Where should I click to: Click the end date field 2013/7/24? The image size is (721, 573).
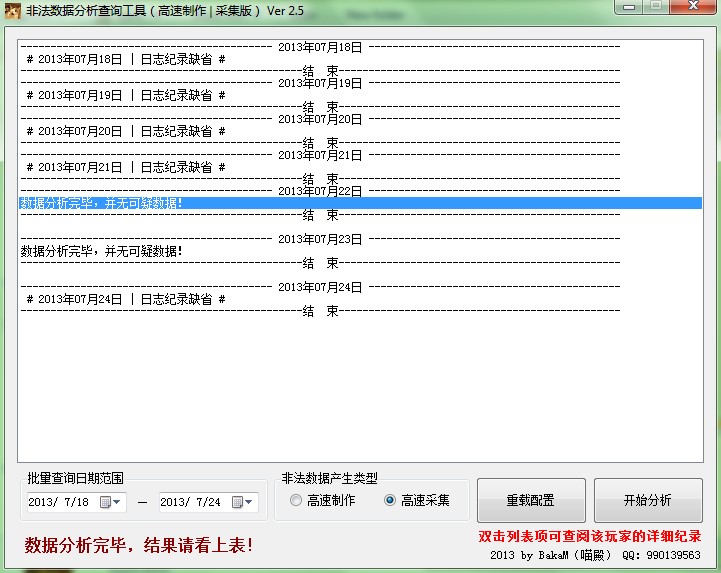[192, 502]
